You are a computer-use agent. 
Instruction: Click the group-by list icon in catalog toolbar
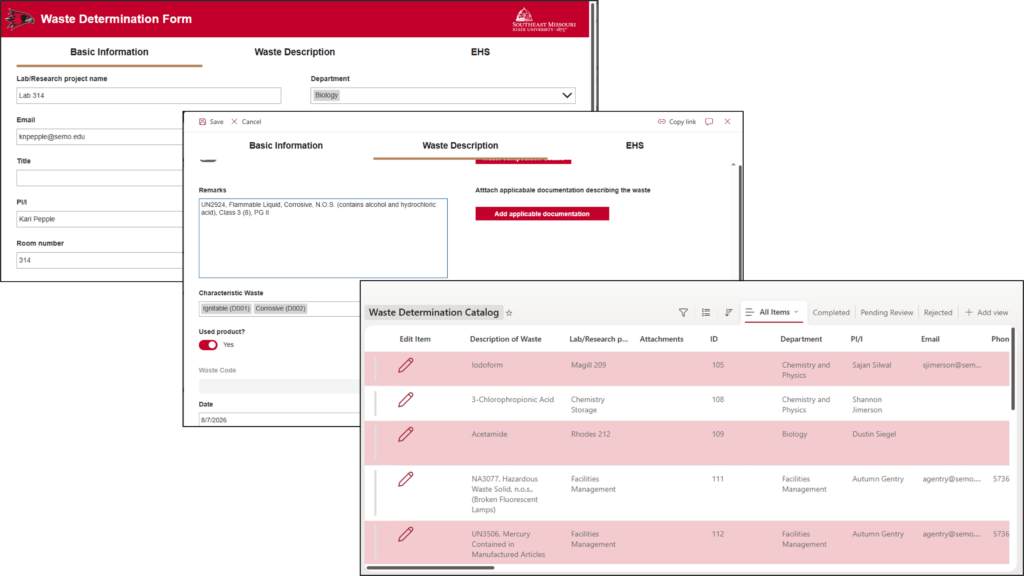point(706,313)
